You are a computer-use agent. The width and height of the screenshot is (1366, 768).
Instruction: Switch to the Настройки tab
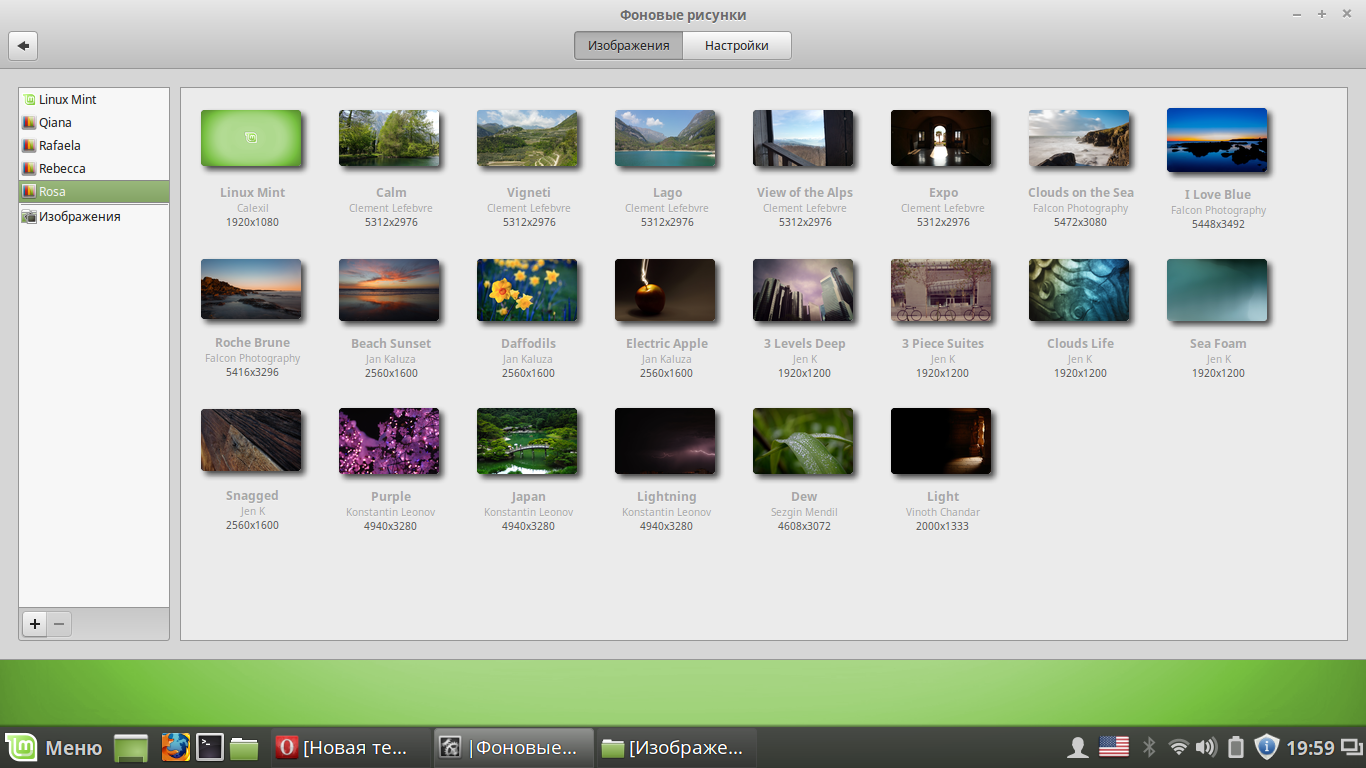click(x=736, y=45)
